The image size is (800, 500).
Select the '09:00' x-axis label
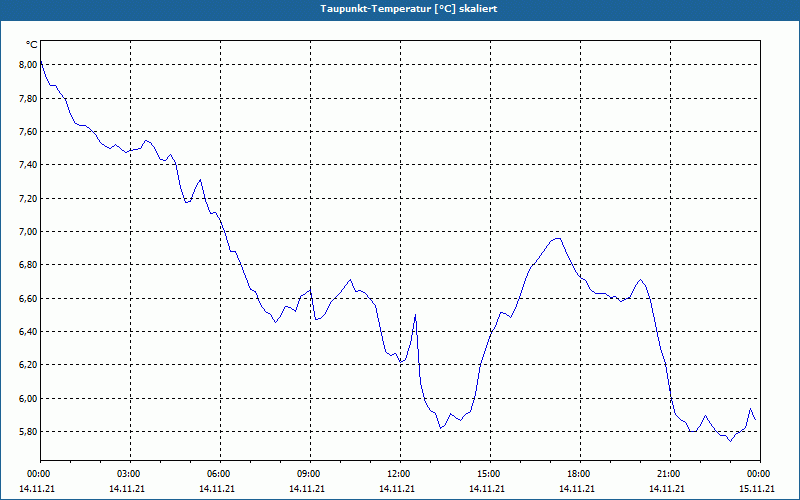(310, 474)
